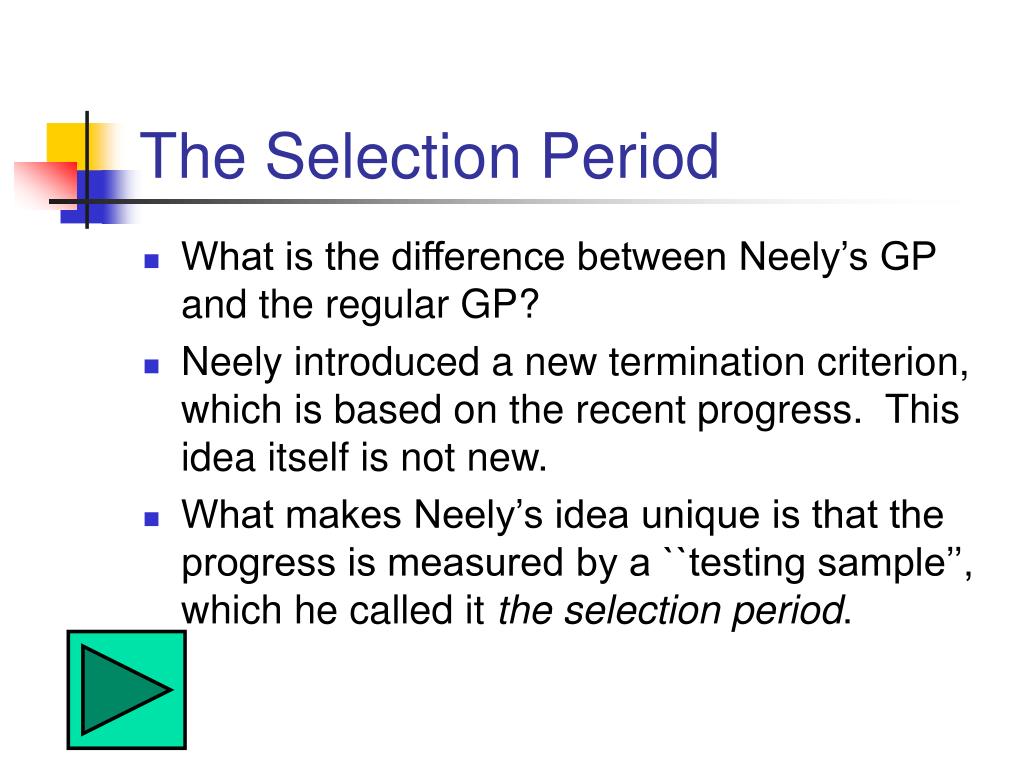This screenshot has width=1024, height=768.
Task: Click the word 'Period' in the heading
Action: coord(630,155)
